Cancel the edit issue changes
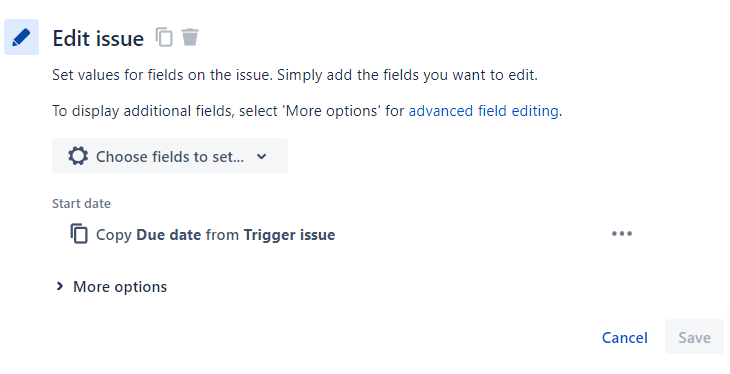Screen dimensions: 730x374 [x=625, y=337]
